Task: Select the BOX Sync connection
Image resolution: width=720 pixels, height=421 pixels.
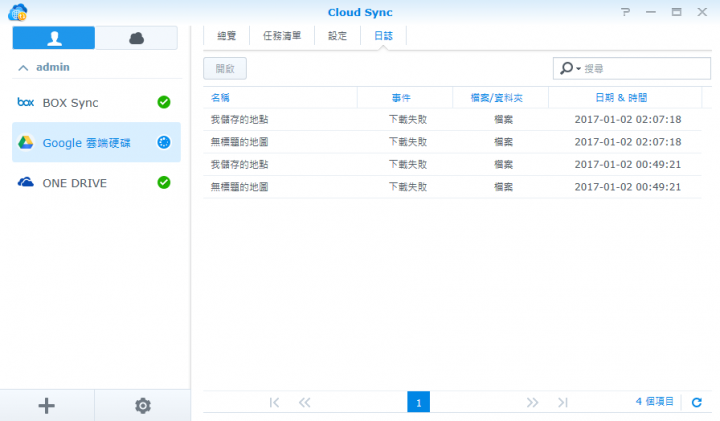Action: [x=96, y=102]
